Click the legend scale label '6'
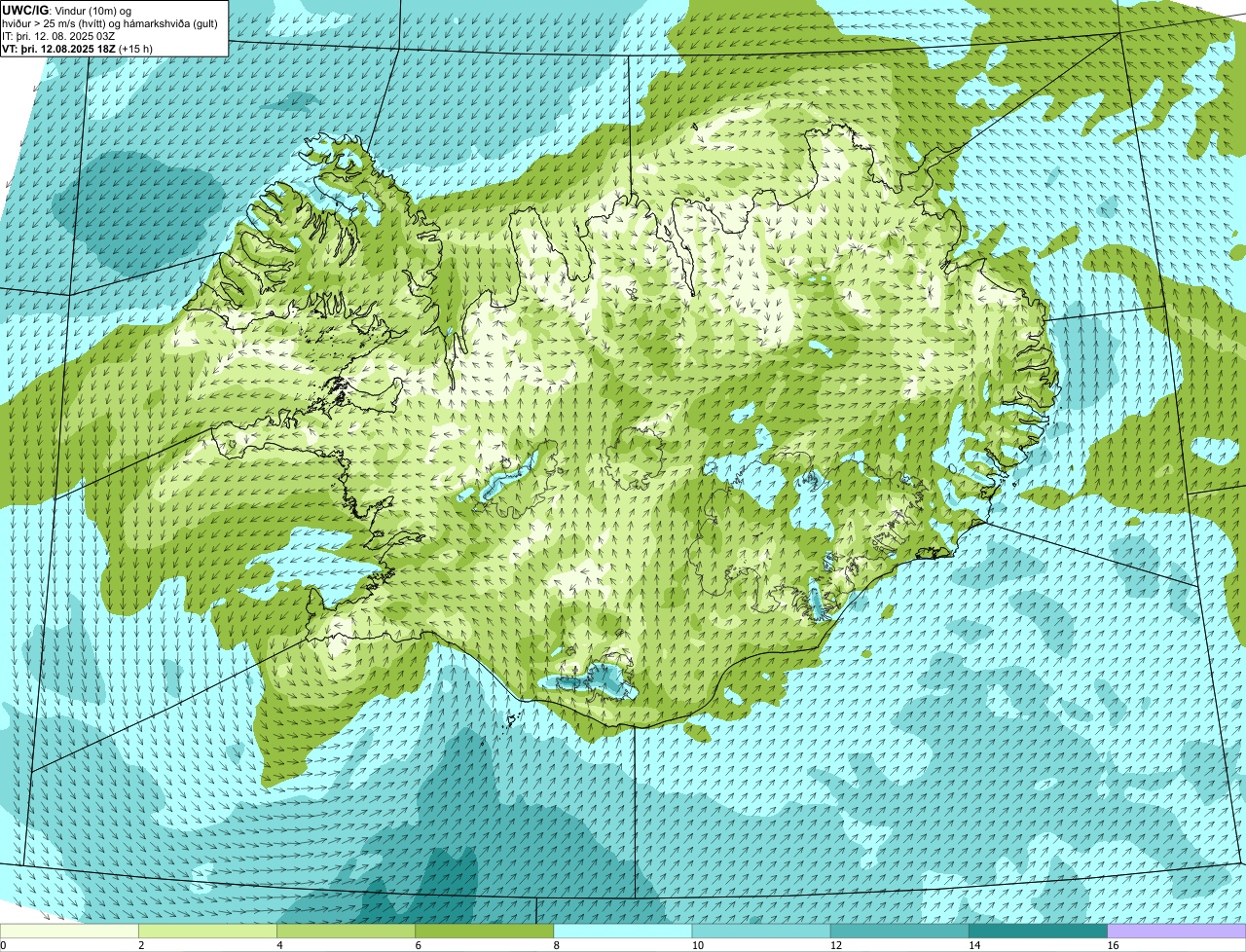The image size is (1246, 952). pyautogui.click(x=418, y=945)
